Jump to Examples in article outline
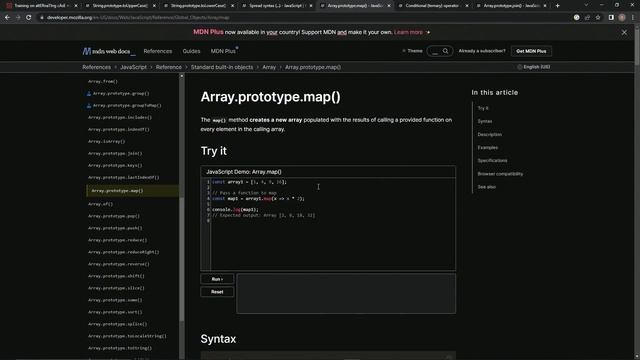Image resolution: width=640 pixels, height=360 pixels. point(487,147)
